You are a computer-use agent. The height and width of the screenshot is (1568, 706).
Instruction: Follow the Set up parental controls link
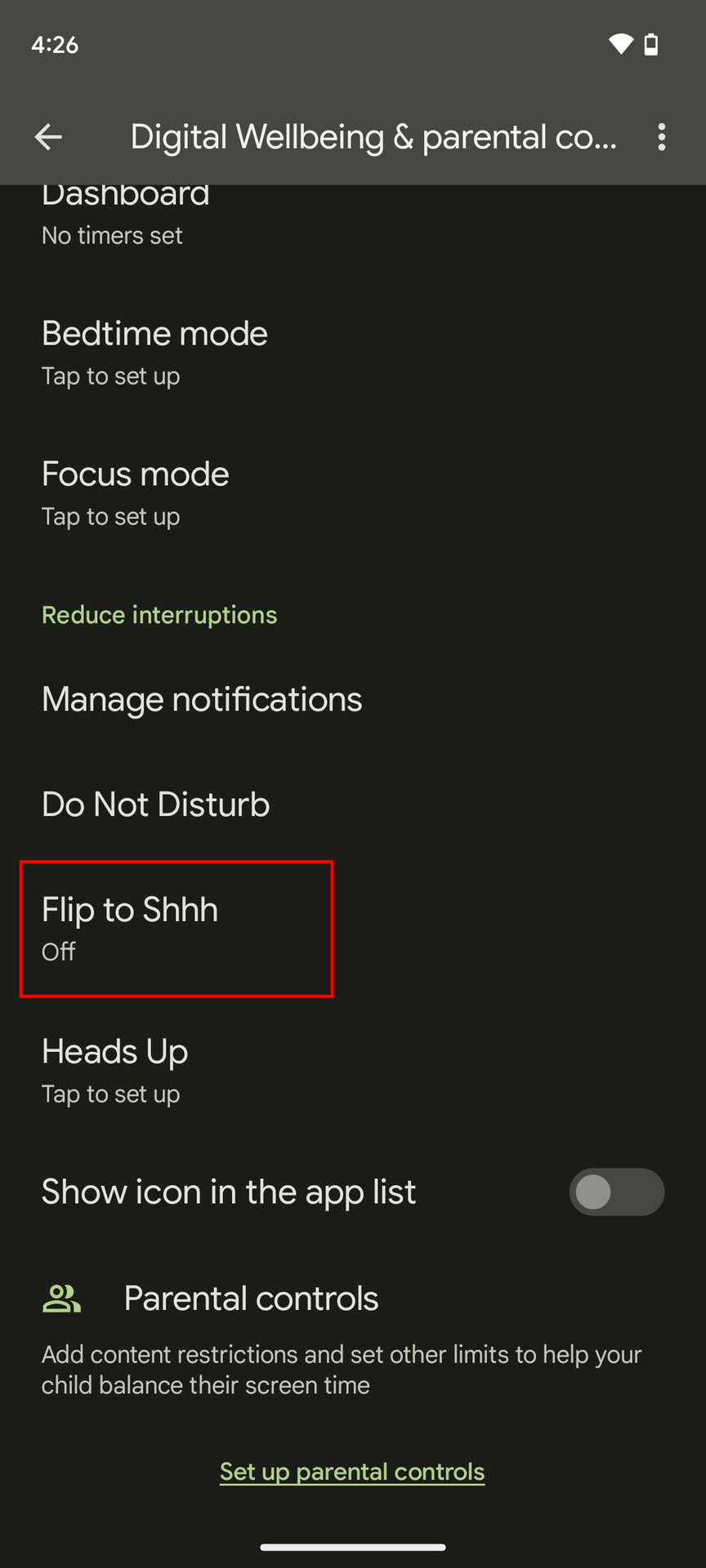click(352, 1472)
